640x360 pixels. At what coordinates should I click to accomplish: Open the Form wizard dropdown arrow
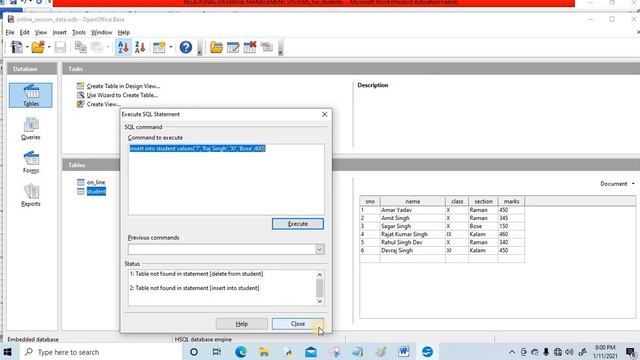(171, 47)
